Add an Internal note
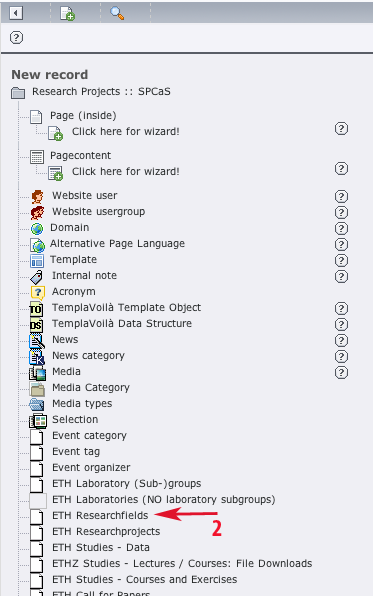 pyautogui.click(x=84, y=275)
